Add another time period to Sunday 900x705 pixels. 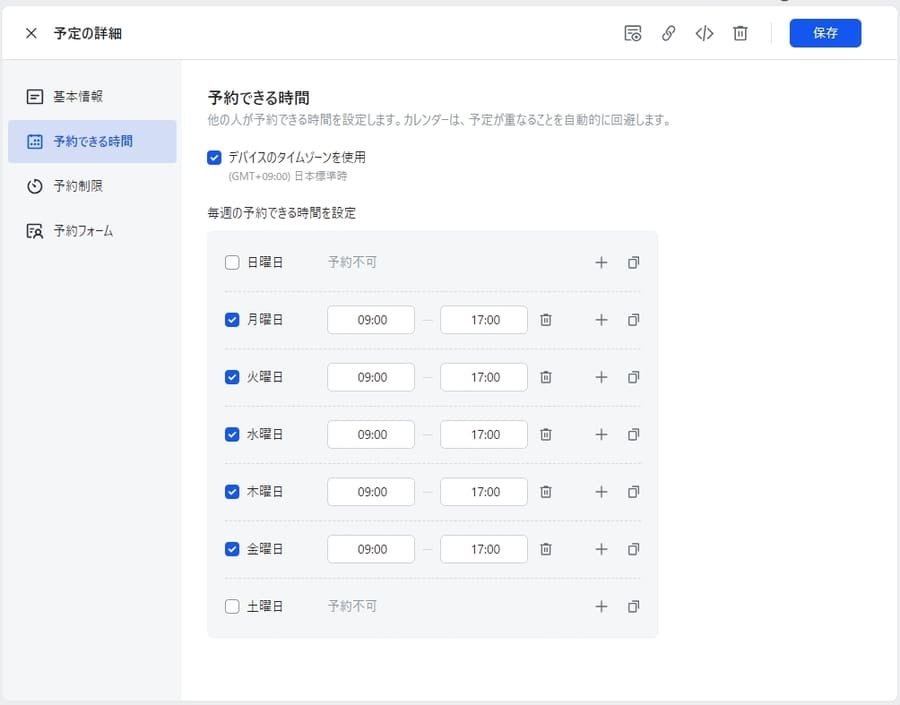pyautogui.click(x=601, y=262)
